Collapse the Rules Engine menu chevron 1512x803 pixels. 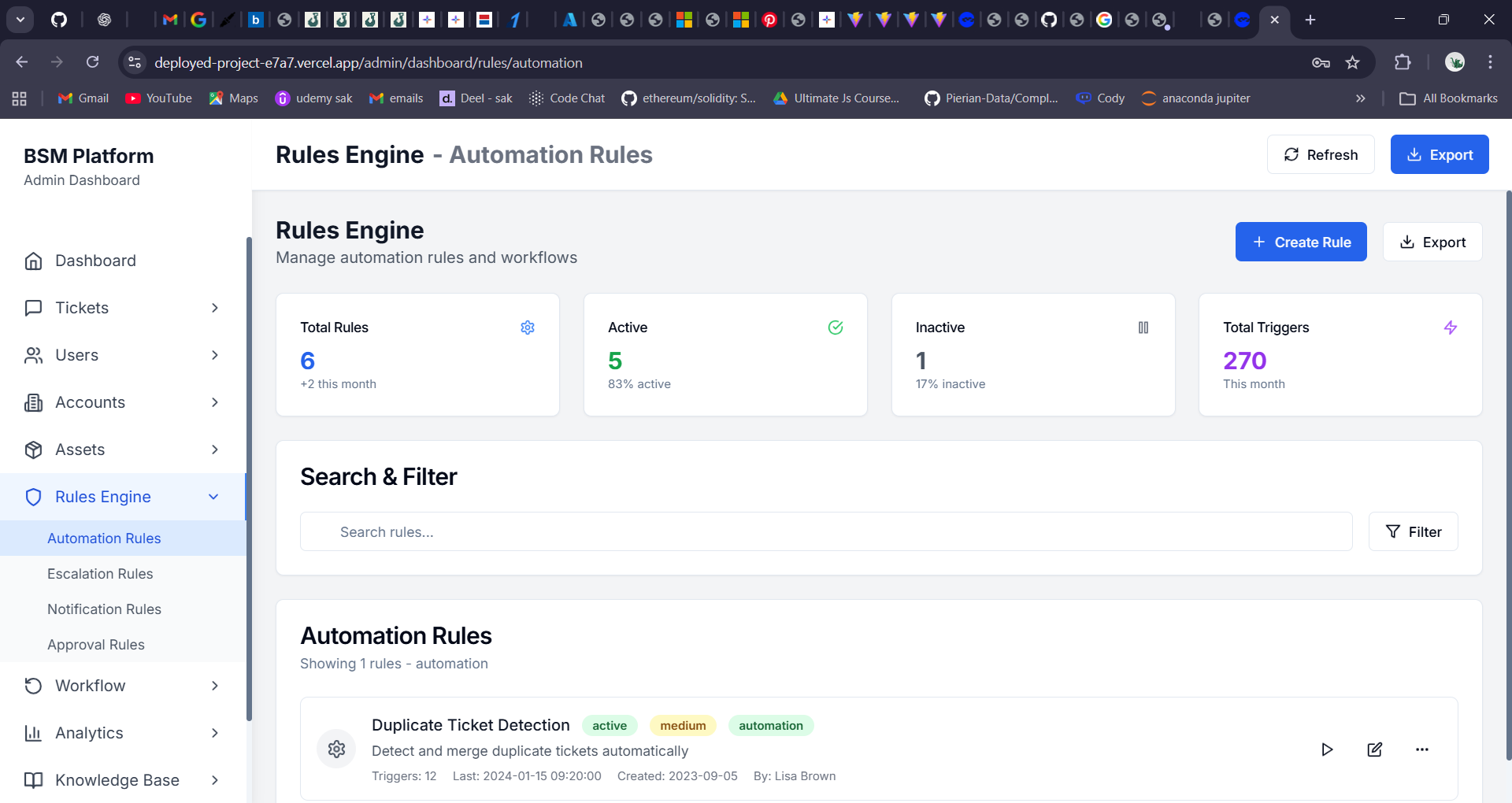click(213, 497)
